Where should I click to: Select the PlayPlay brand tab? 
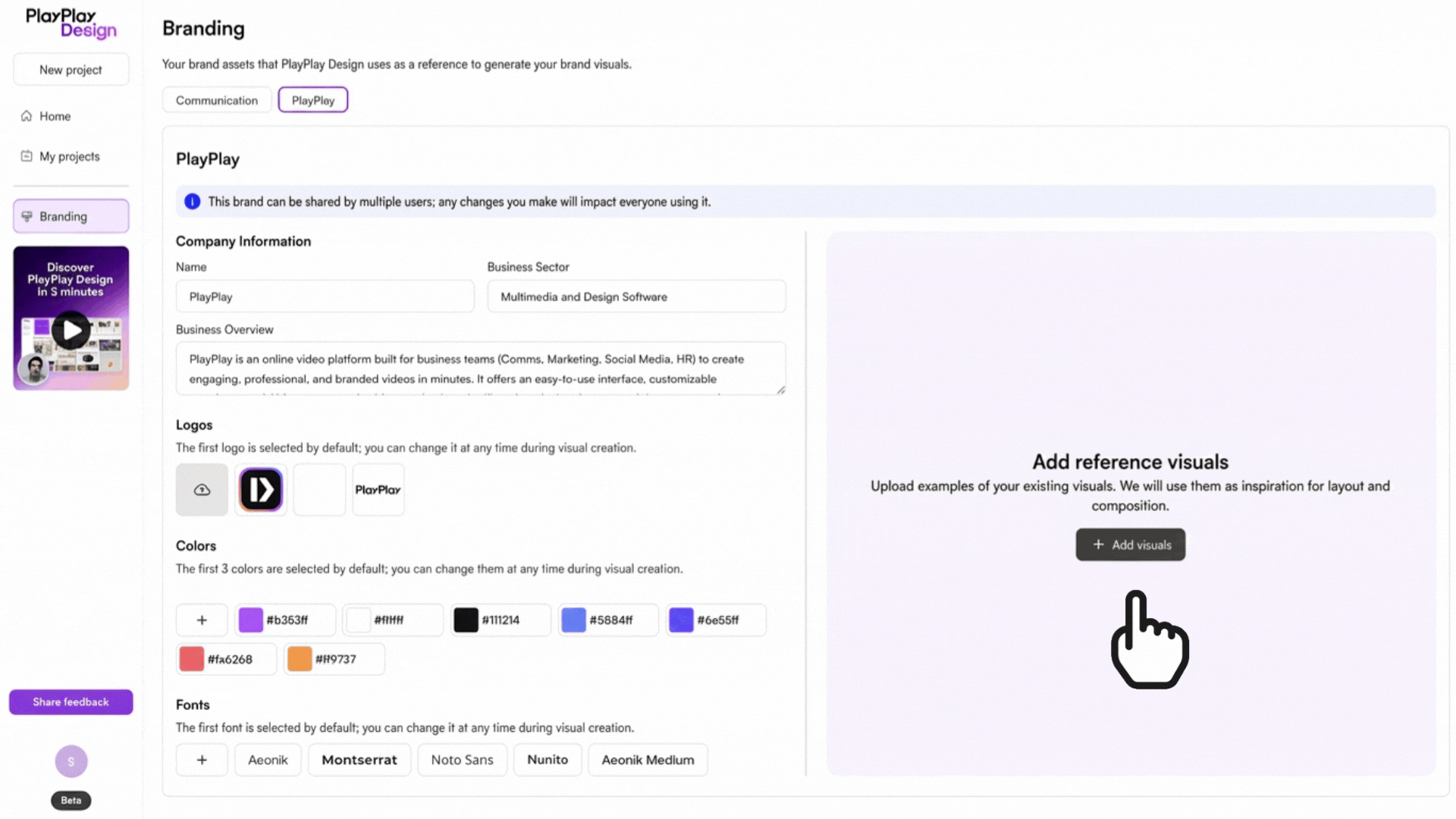point(313,100)
